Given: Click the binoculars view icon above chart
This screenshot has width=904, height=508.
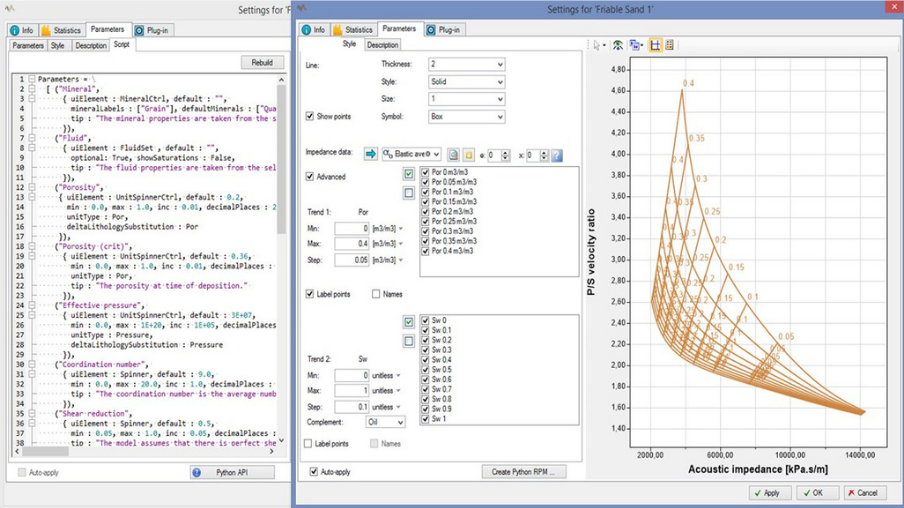Looking at the screenshot, I should (x=618, y=45).
